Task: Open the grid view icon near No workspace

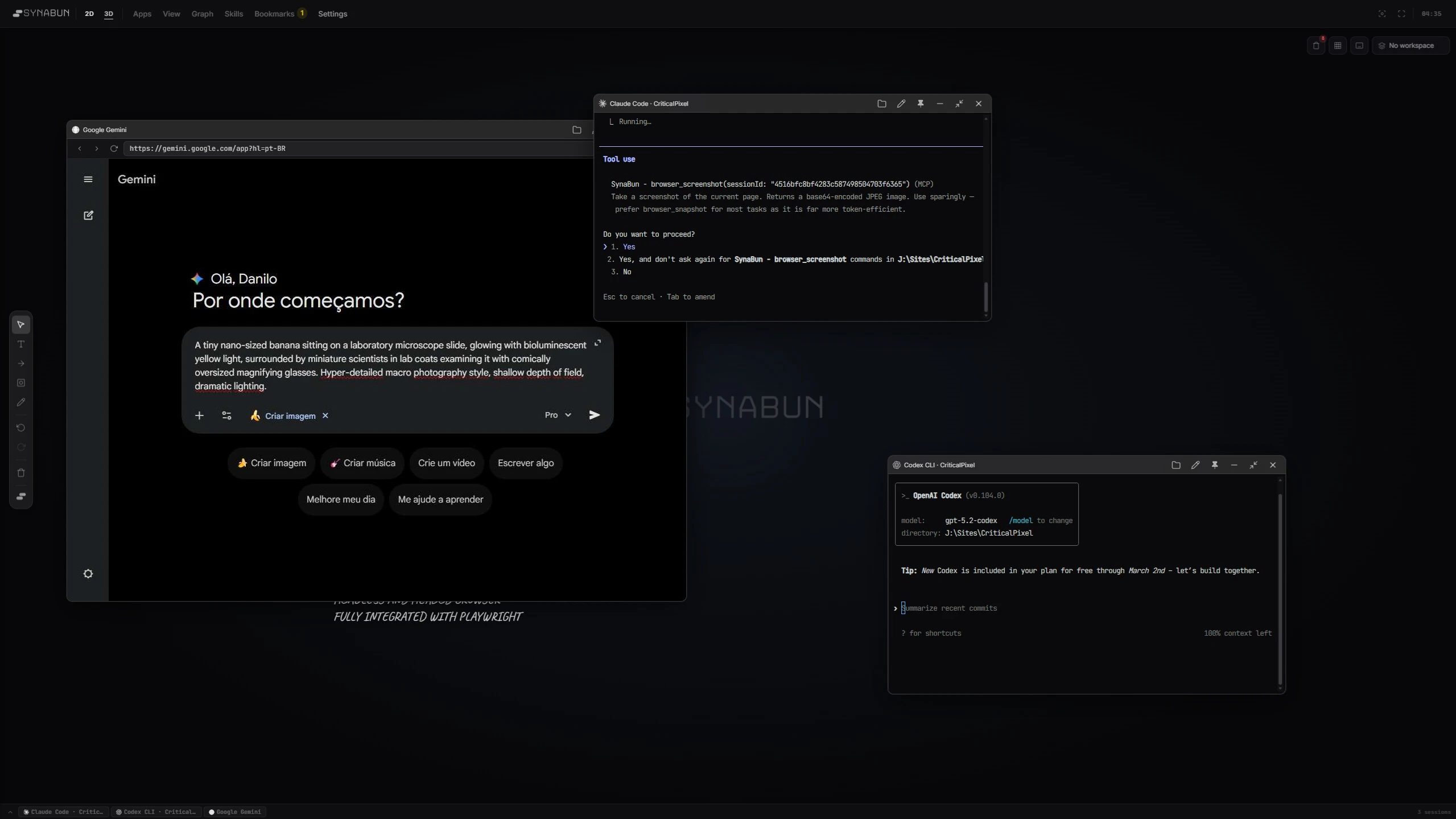Action: (1337, 46)
